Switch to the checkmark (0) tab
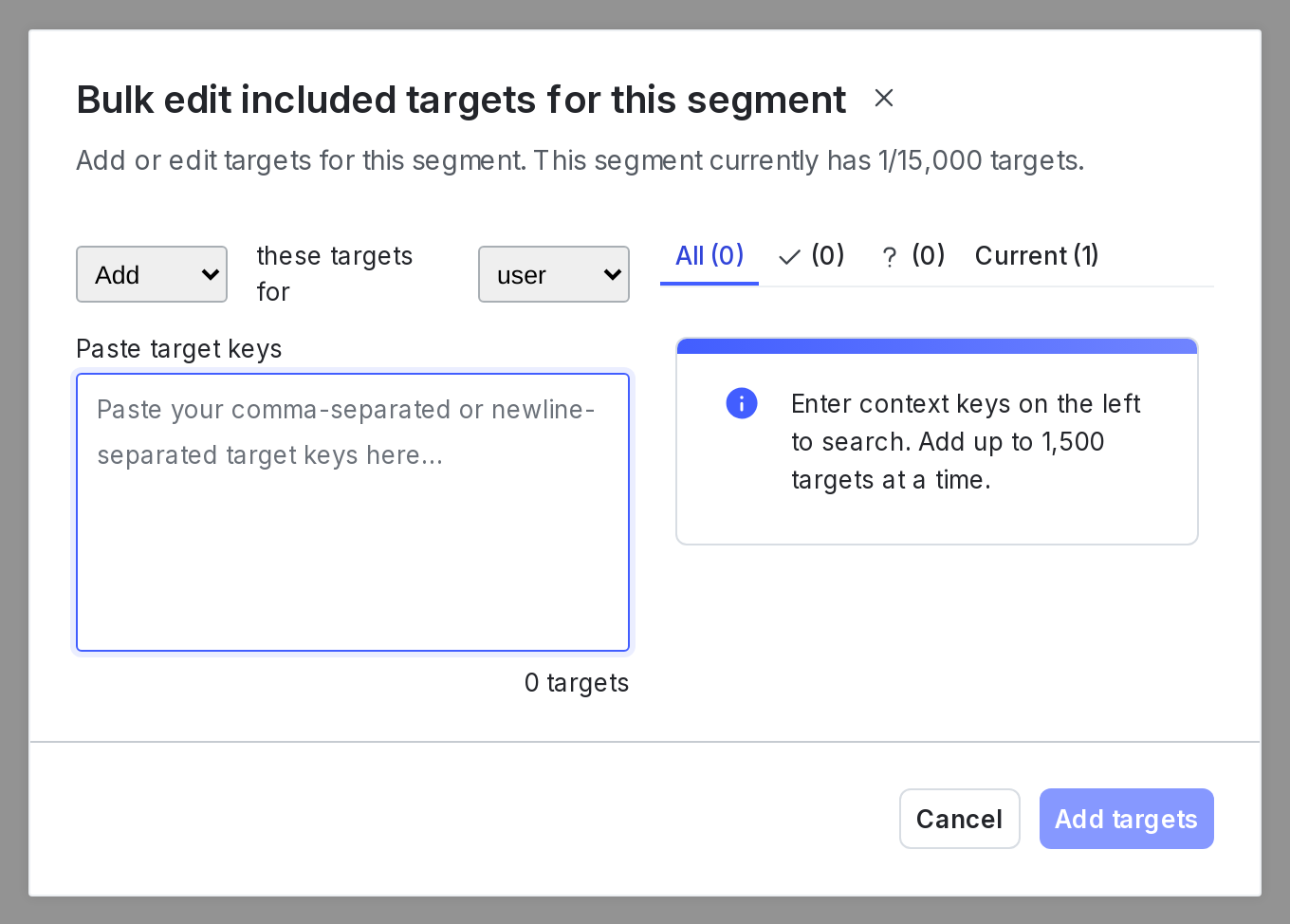Screen dimensions: 1290x924 811,255
